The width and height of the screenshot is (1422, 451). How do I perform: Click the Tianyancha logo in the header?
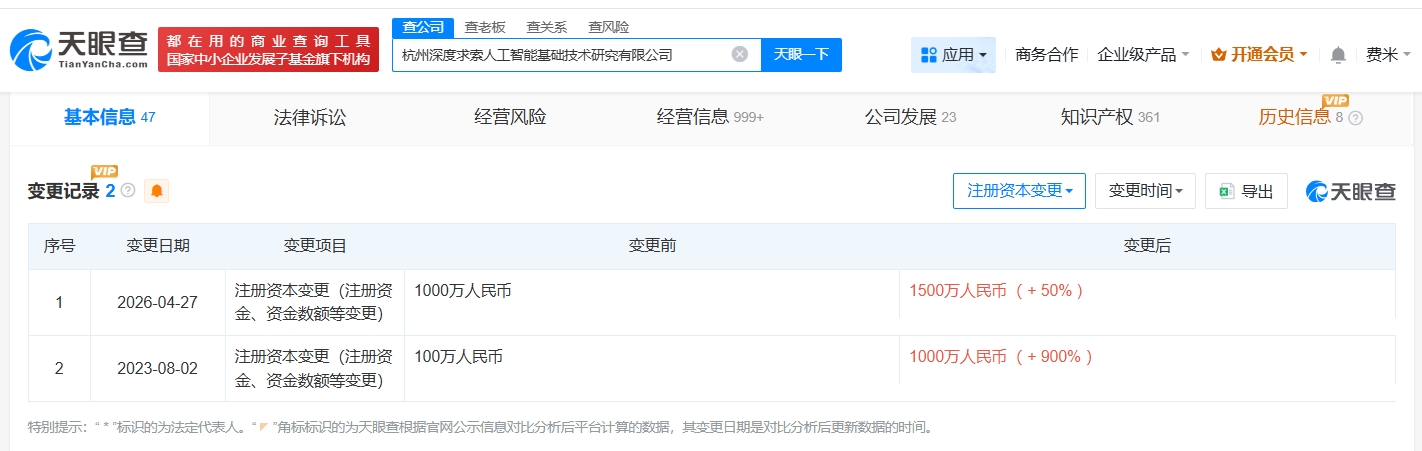click(78, 48)
